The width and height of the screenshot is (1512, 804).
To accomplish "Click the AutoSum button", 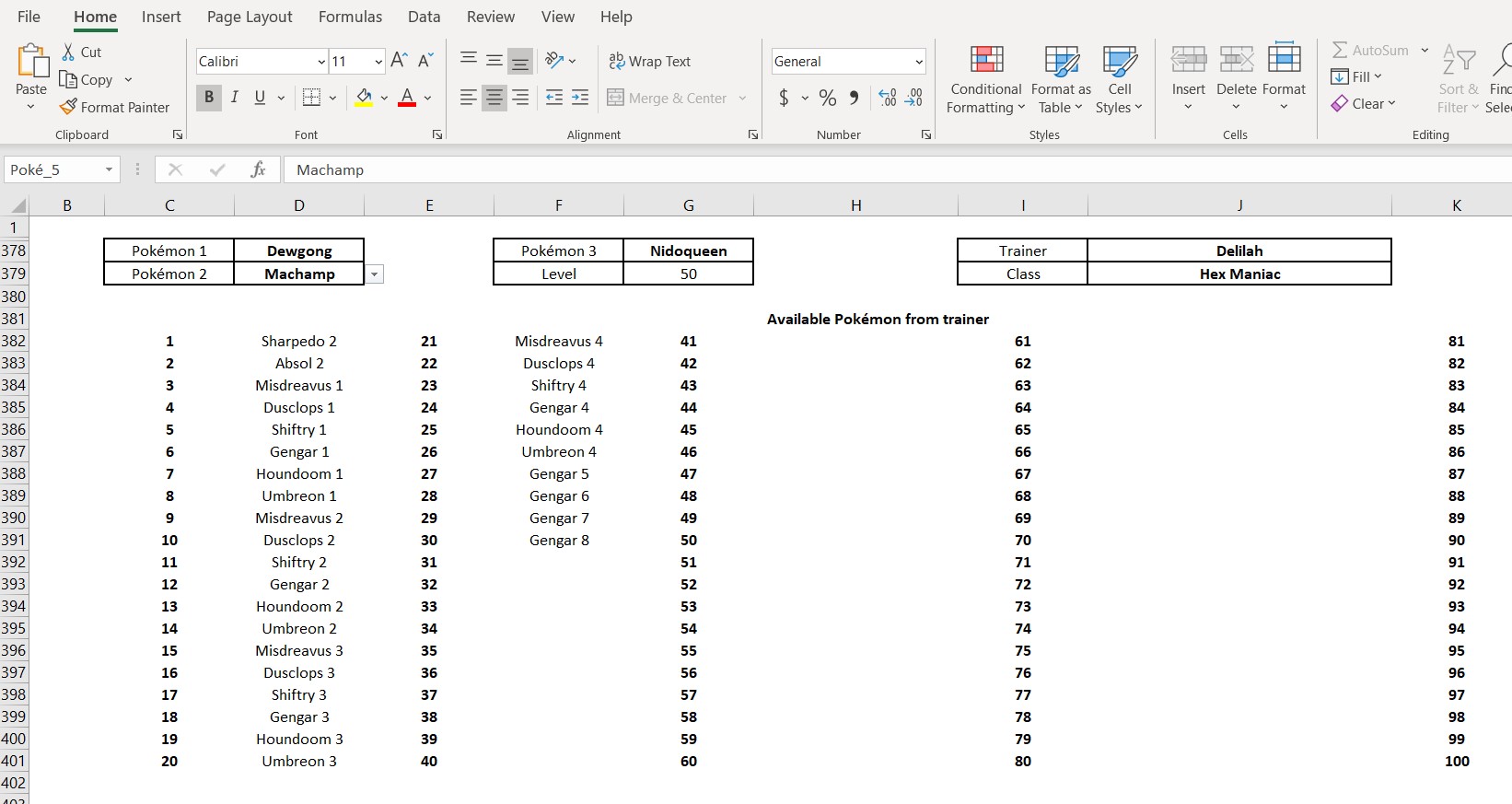I will [1370, 50].
